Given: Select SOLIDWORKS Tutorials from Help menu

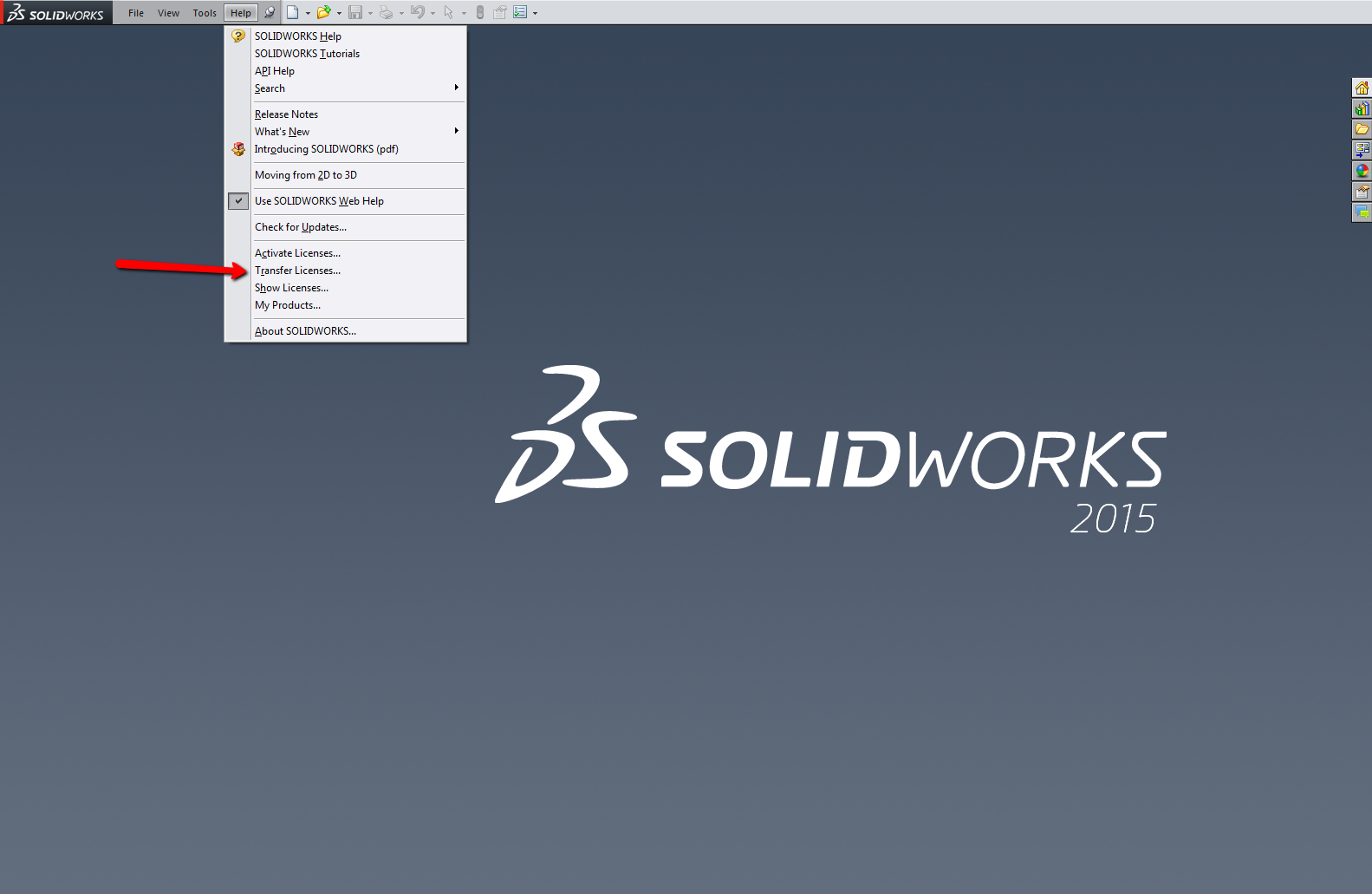Looking at the screenshot, I should pos(307,54).
